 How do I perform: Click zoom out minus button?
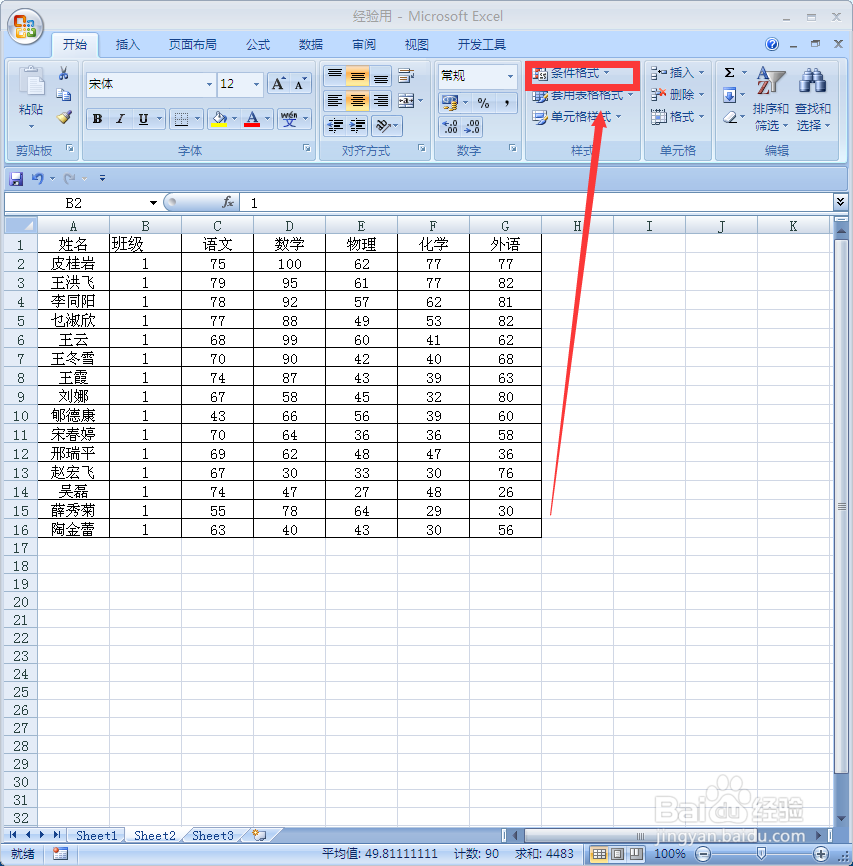point(703,854)
